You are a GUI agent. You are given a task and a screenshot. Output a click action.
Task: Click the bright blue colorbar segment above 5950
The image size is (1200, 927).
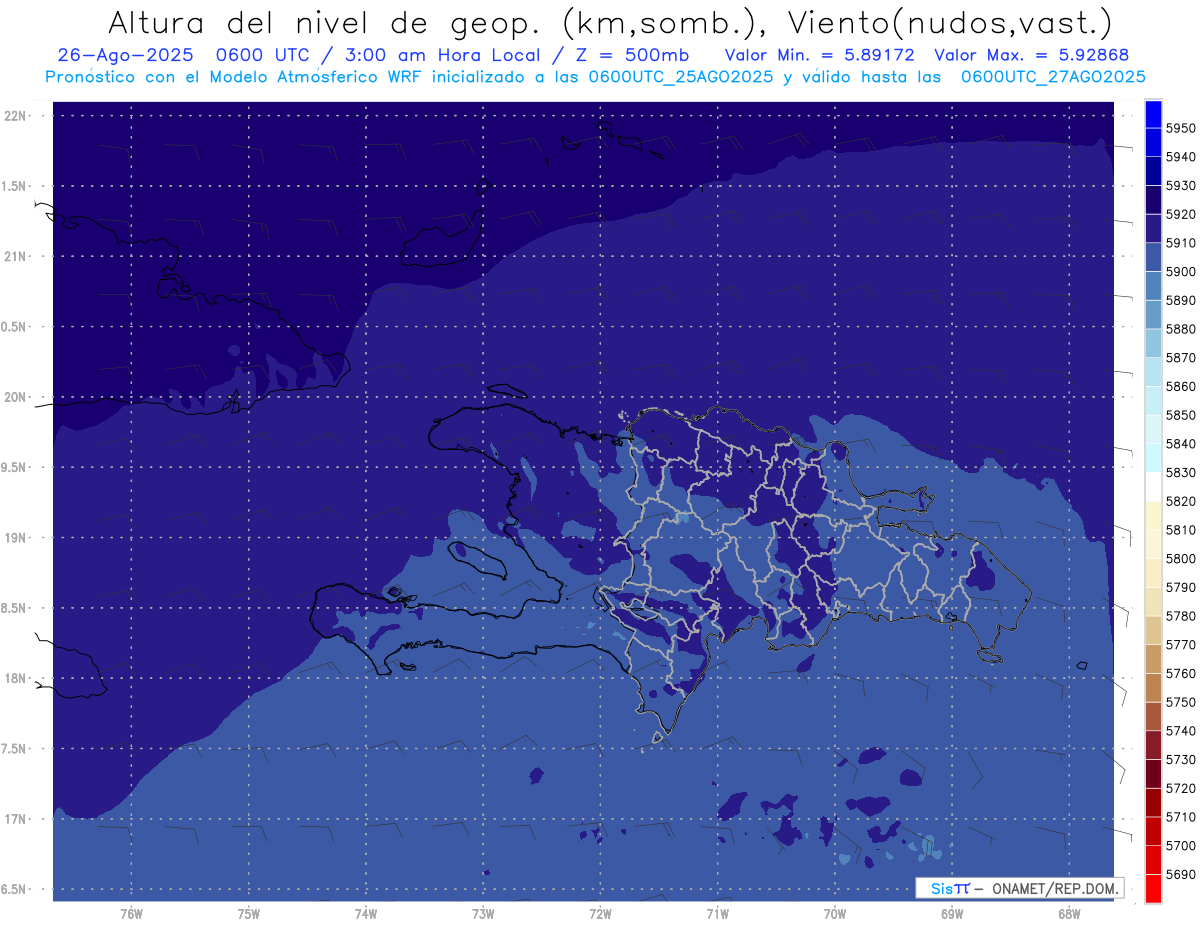1153,114
